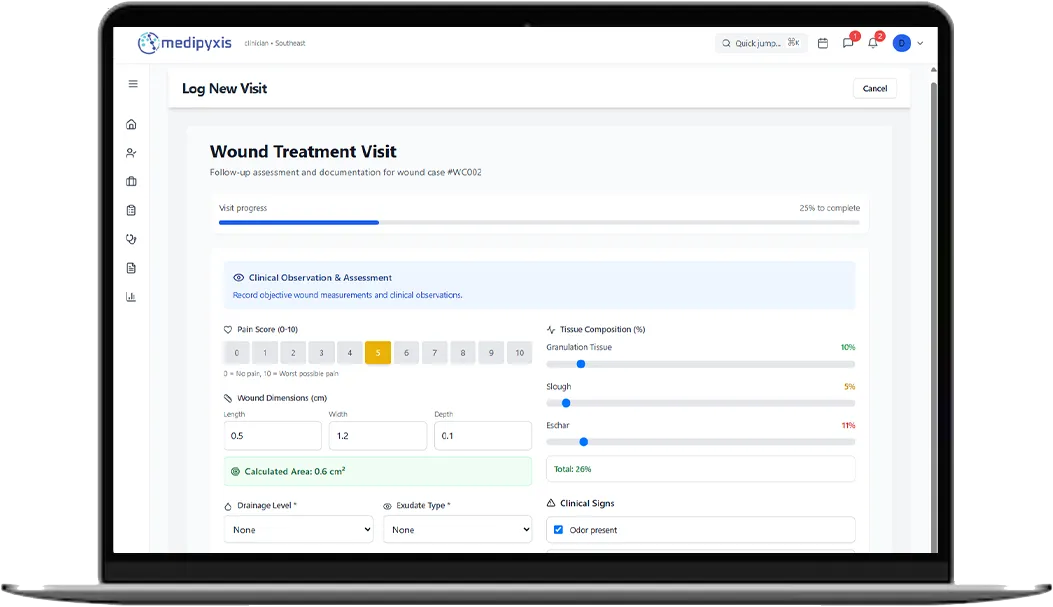Click the Granulation Tissue '10%' value
The image size is (1053, 607).
click(x=848, y=347)
